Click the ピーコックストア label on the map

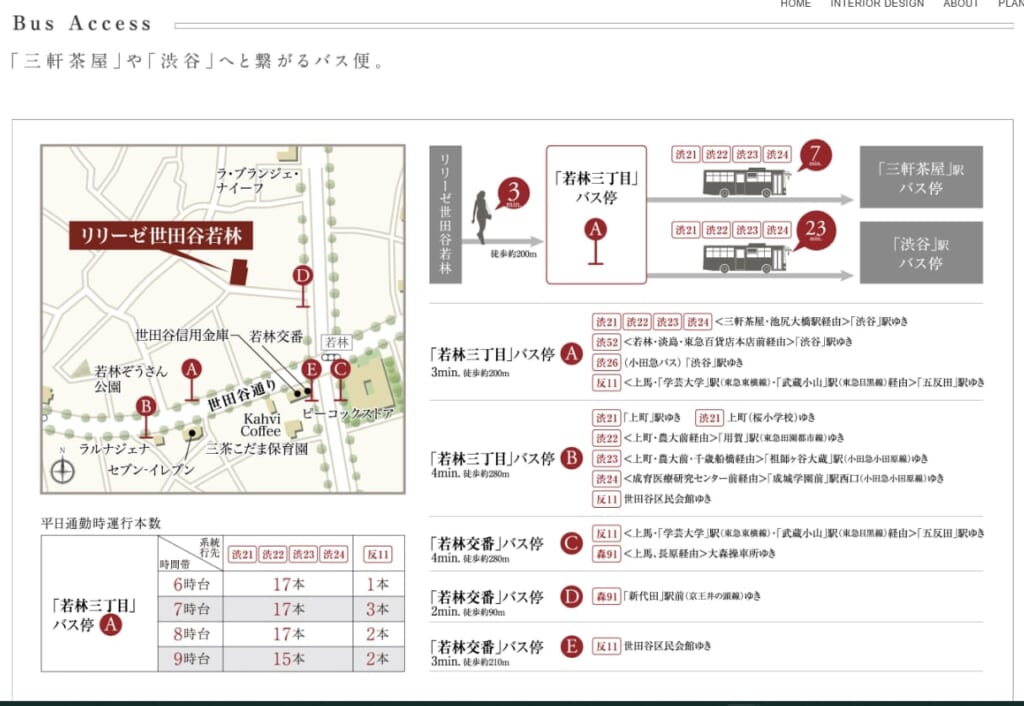pos(348,413)
